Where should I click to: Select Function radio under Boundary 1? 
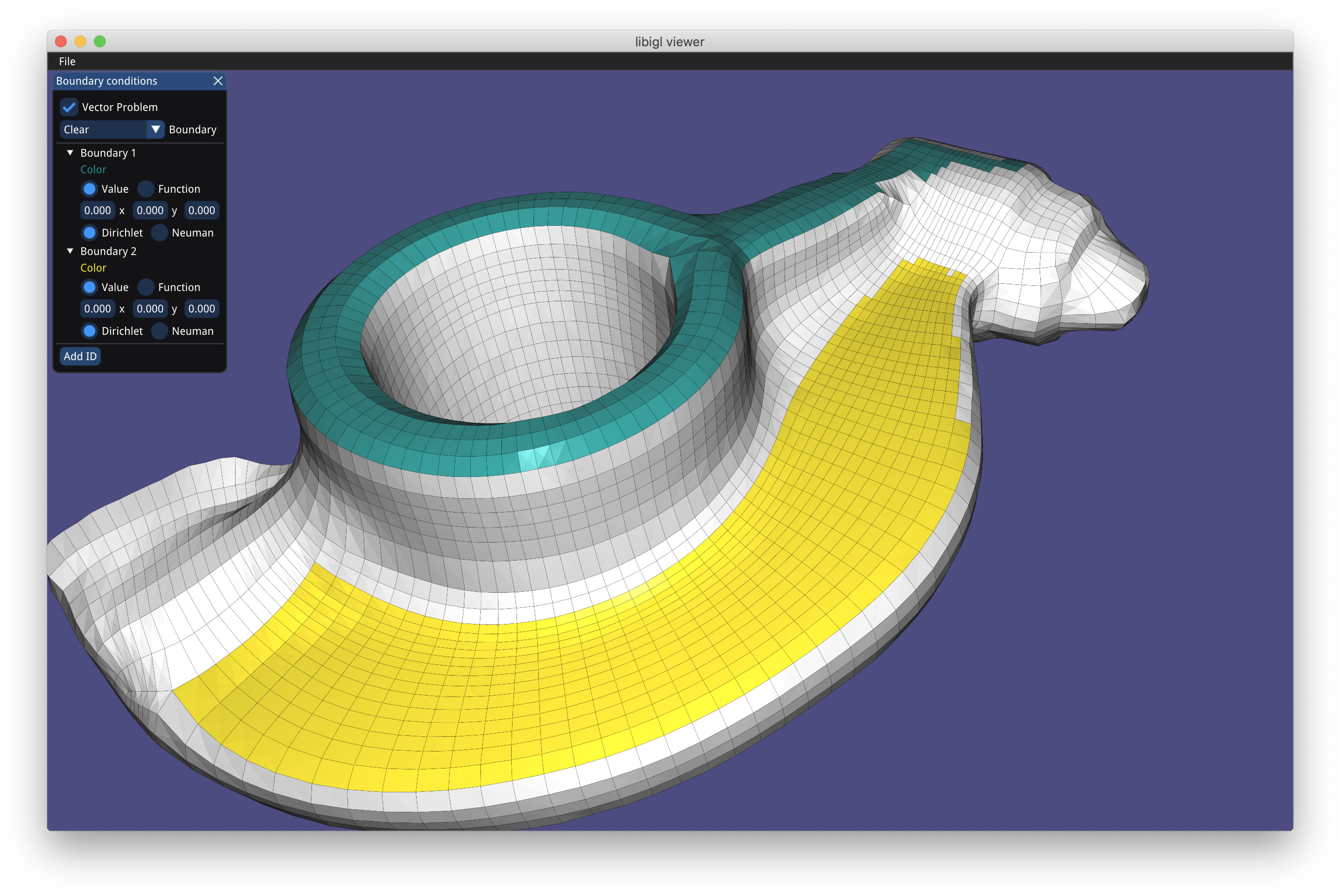[x=147, y=189]
